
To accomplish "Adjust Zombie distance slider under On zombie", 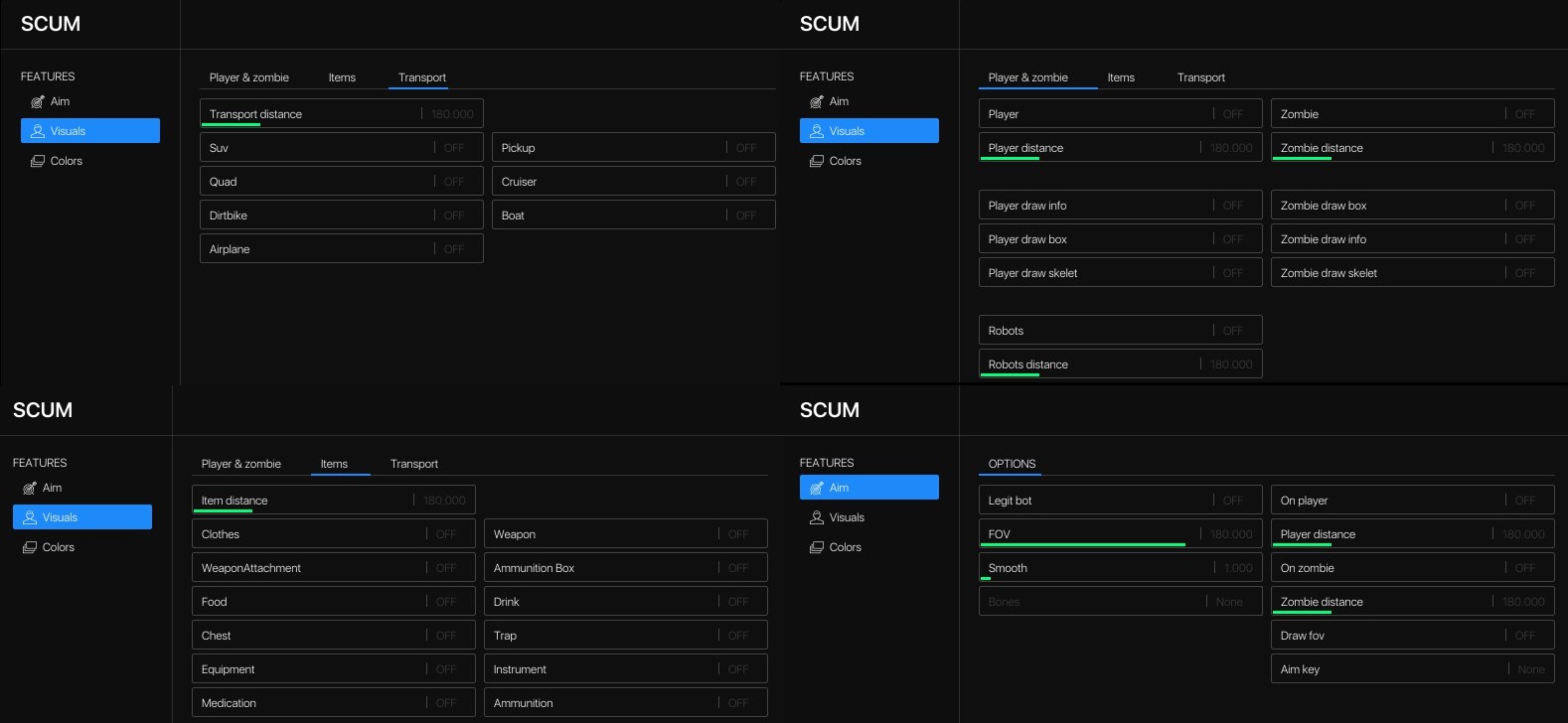I will point(1413,602).
